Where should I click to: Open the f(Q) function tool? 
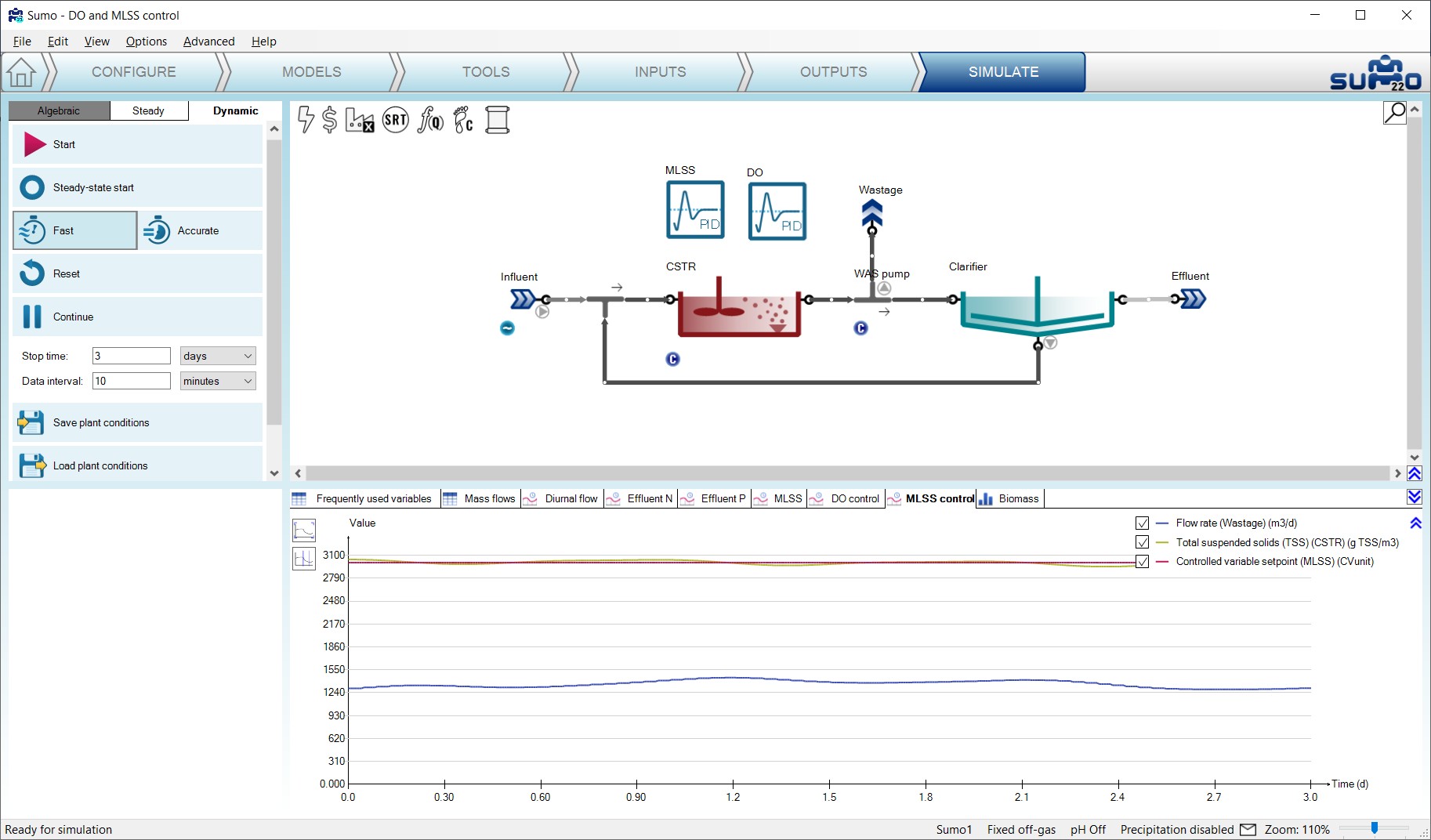430,120
